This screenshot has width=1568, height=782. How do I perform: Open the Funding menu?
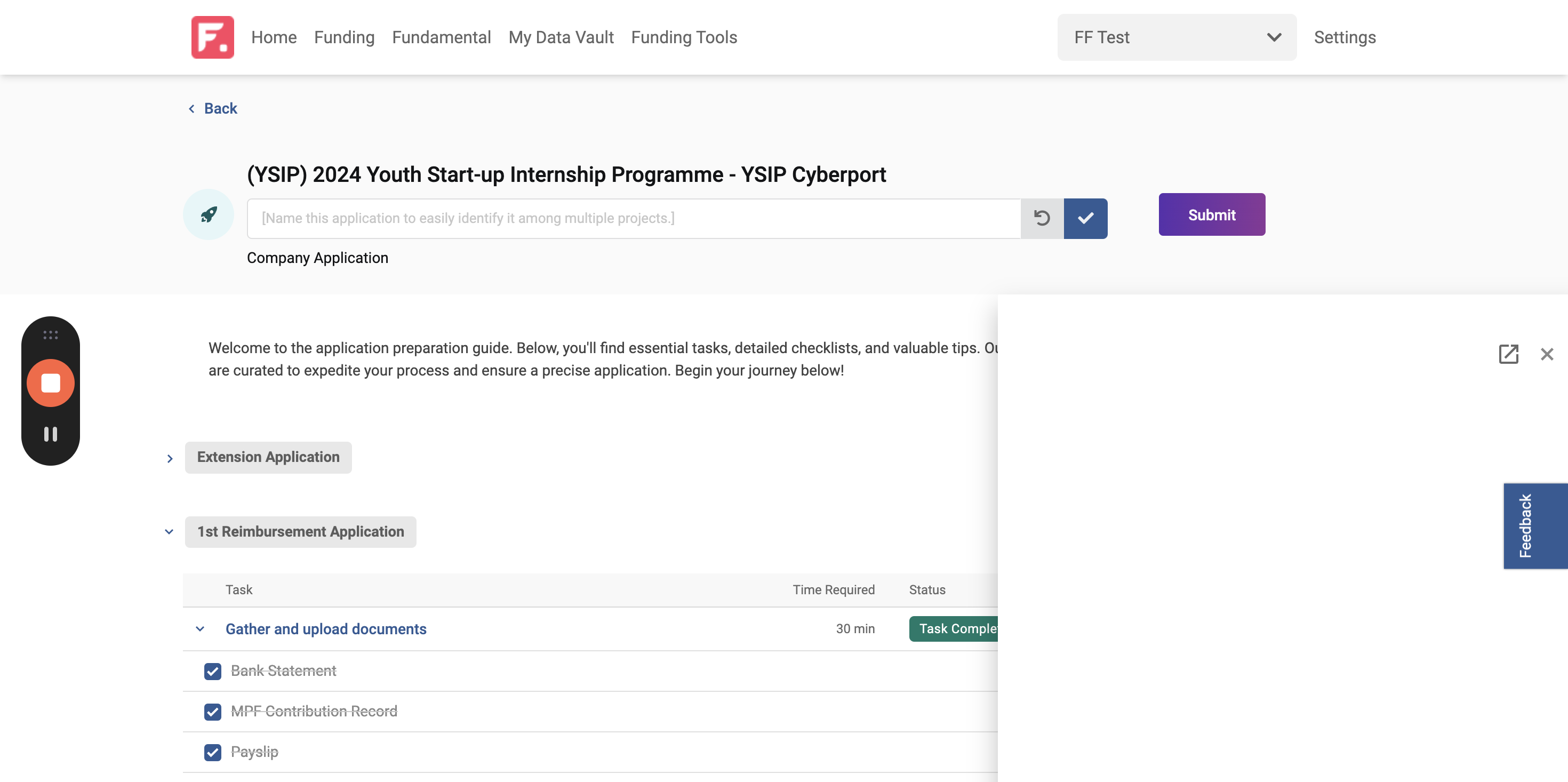coord(345,37)
